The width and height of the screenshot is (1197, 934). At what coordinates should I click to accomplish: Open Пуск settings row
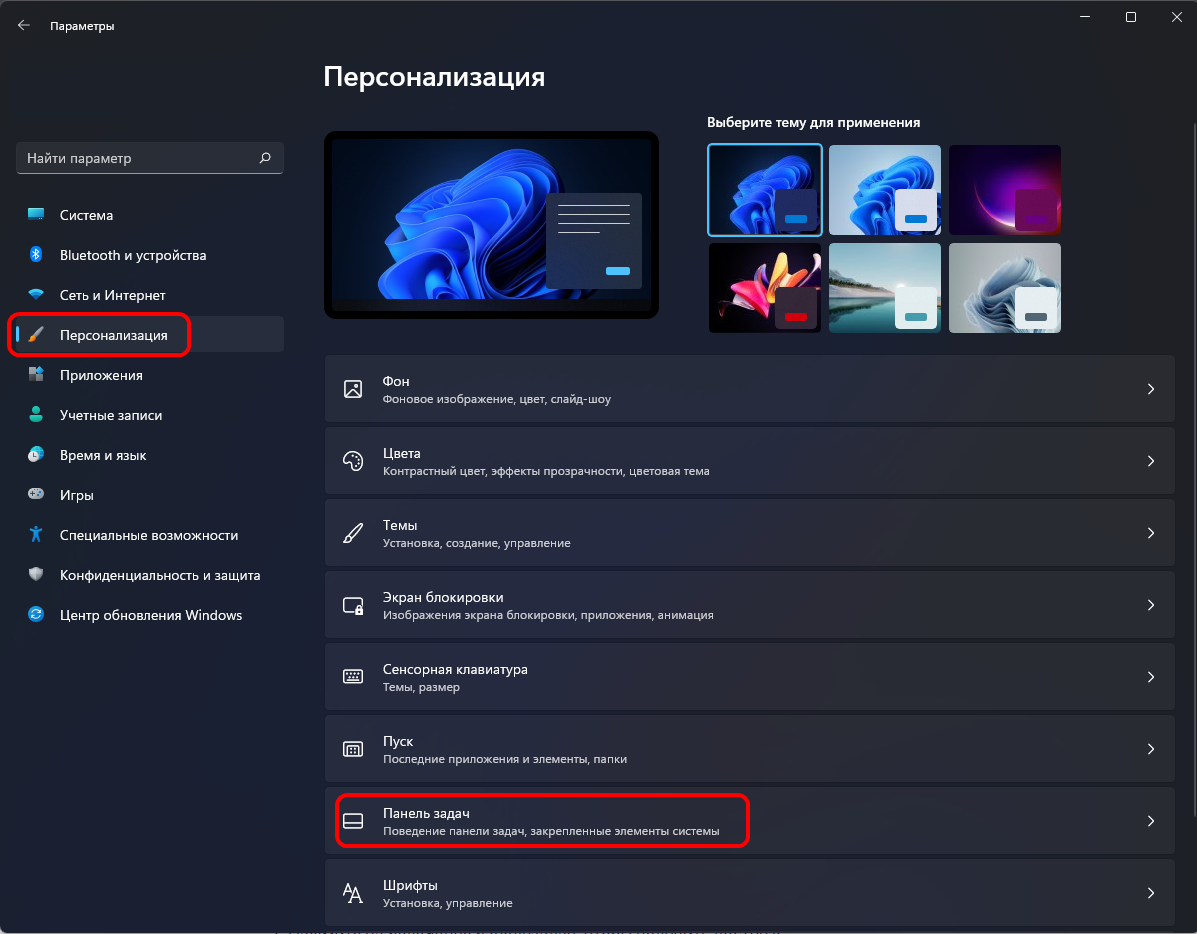click(x=750, y=748)
